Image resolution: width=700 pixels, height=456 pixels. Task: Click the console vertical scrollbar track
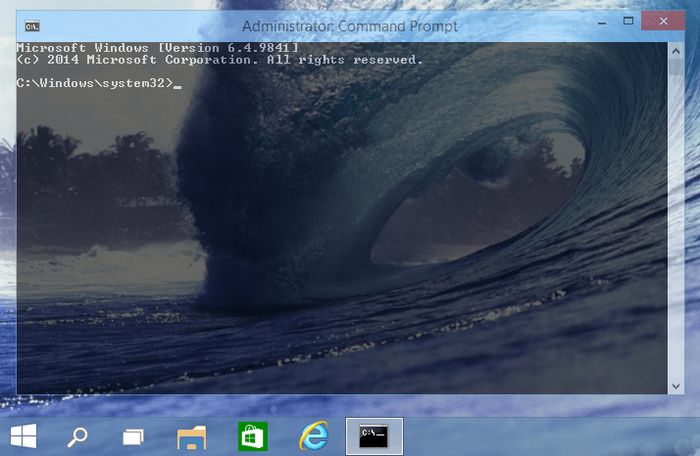click(x=675, y=220)
